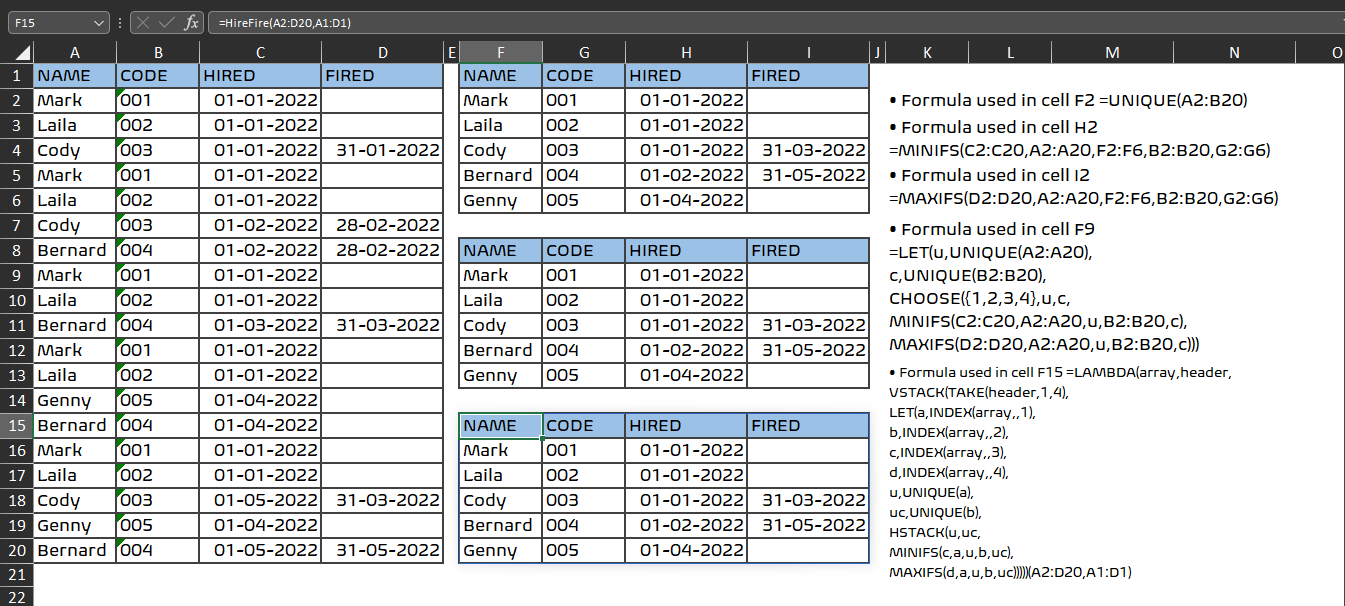This screenshot has height=606, width=1345.
Task: Click cell I4 with 31-03-2022
Action: [x=808, y=150]
